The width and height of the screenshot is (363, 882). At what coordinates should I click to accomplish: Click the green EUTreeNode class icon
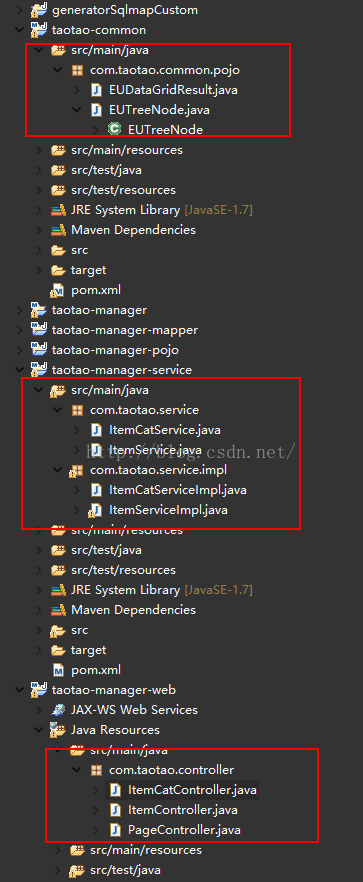pos(114,130)
